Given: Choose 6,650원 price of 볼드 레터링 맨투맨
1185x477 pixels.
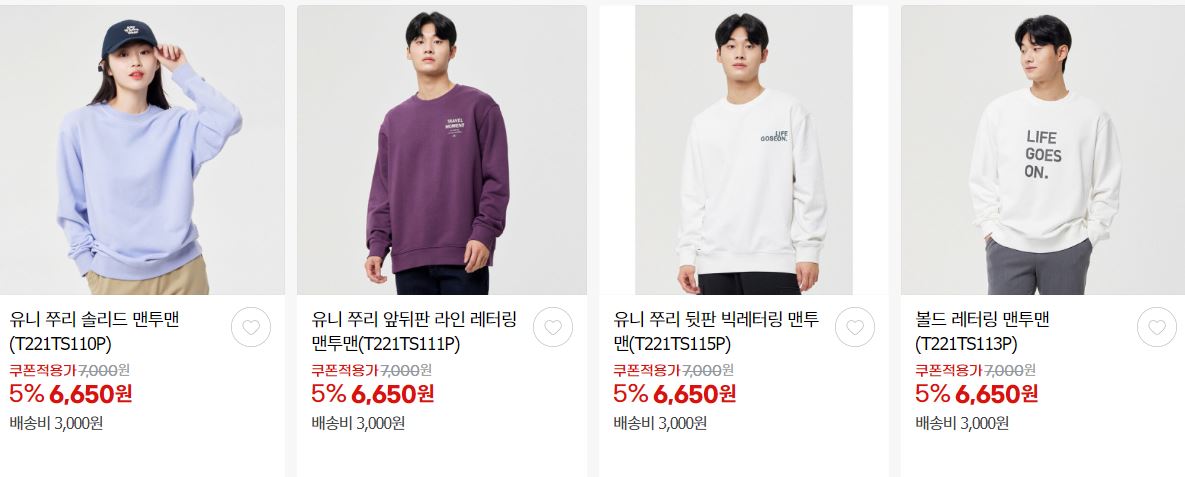Looking at the screenshot, I should [997, 394].
